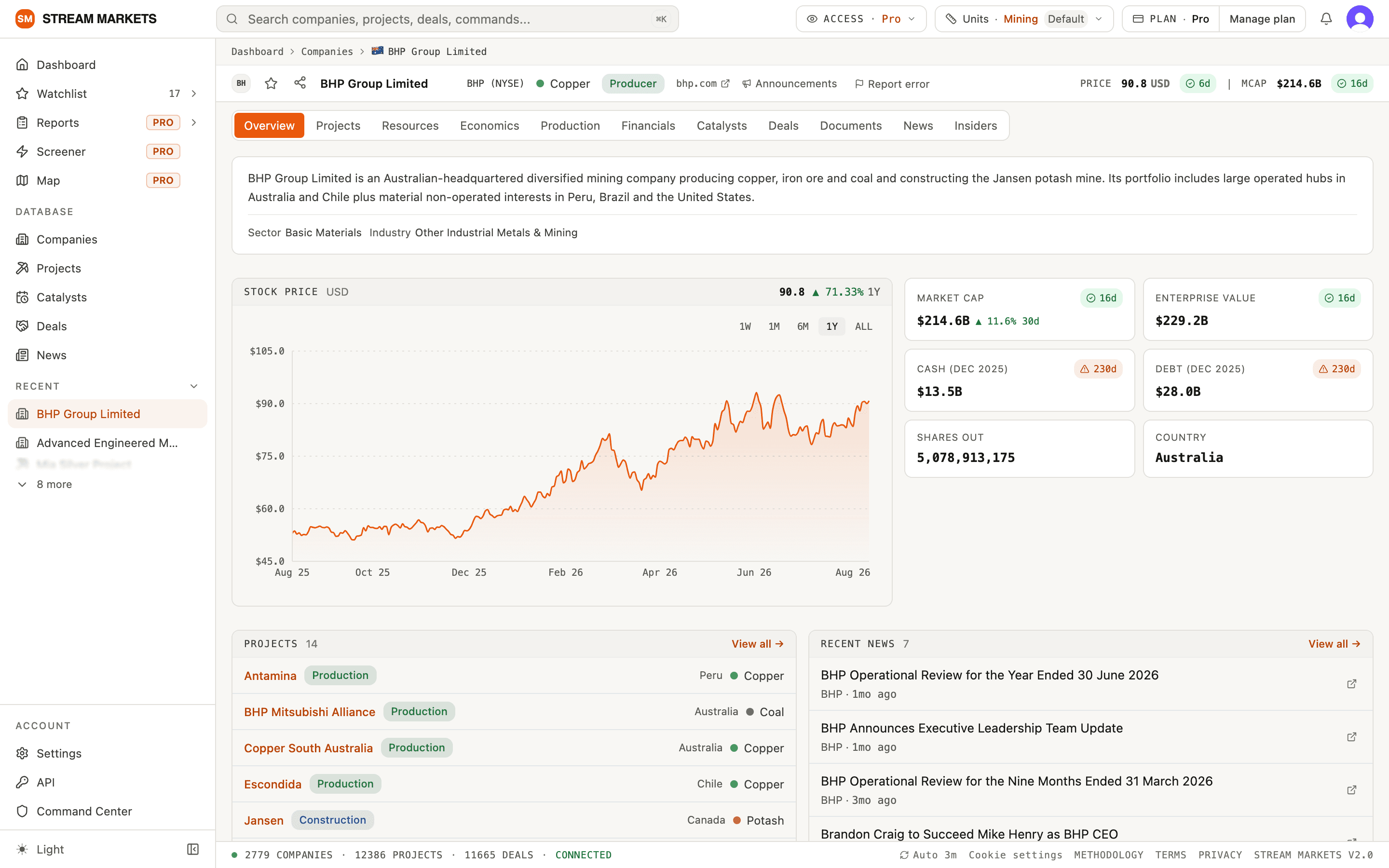Click the BH company badge icon
Image resolution: width=1389 pixels, height=868 pixels.
point(241,83)
